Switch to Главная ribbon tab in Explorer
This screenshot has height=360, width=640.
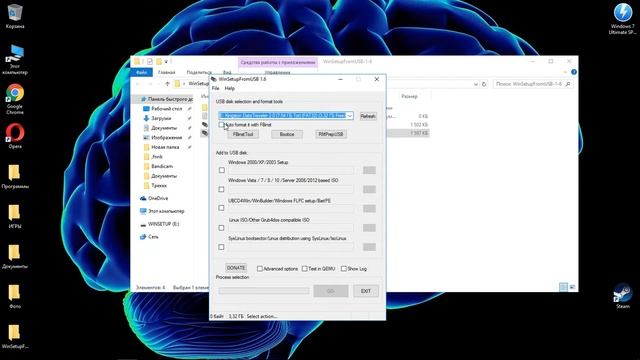[x=167, y=72]
